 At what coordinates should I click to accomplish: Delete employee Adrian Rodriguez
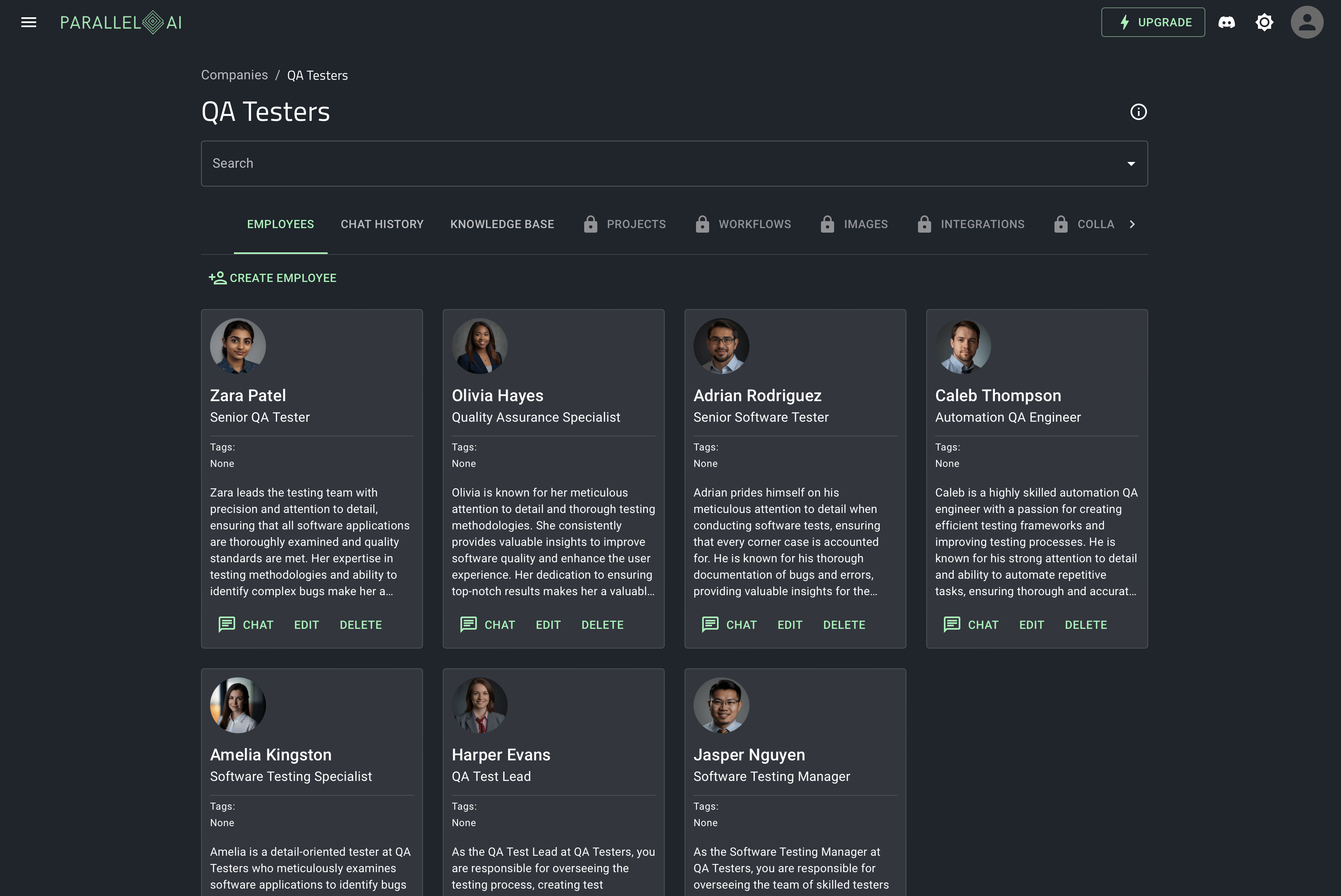pos(844,625)
